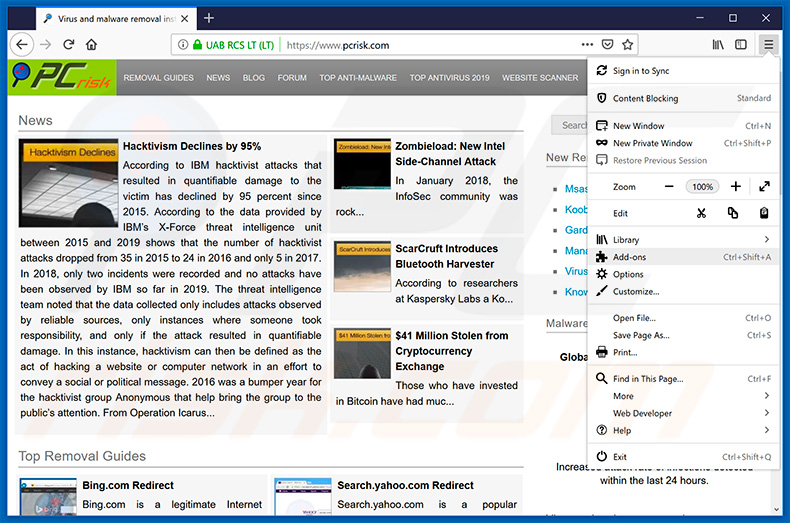Open a New Private Window
This screenshot has height=523, width=790.
(683, 143)
